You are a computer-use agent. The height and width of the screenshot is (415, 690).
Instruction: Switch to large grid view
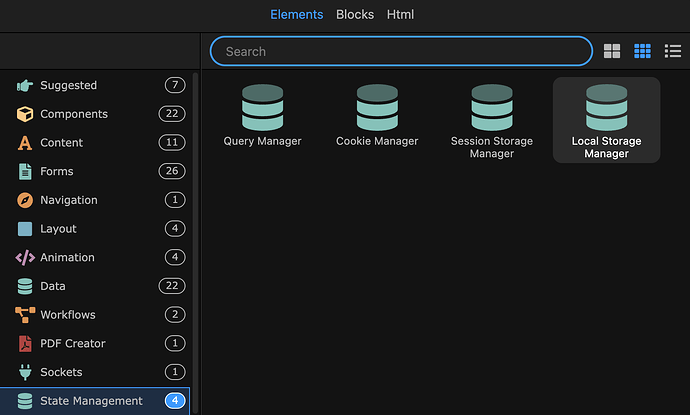(x=612, y=51)
